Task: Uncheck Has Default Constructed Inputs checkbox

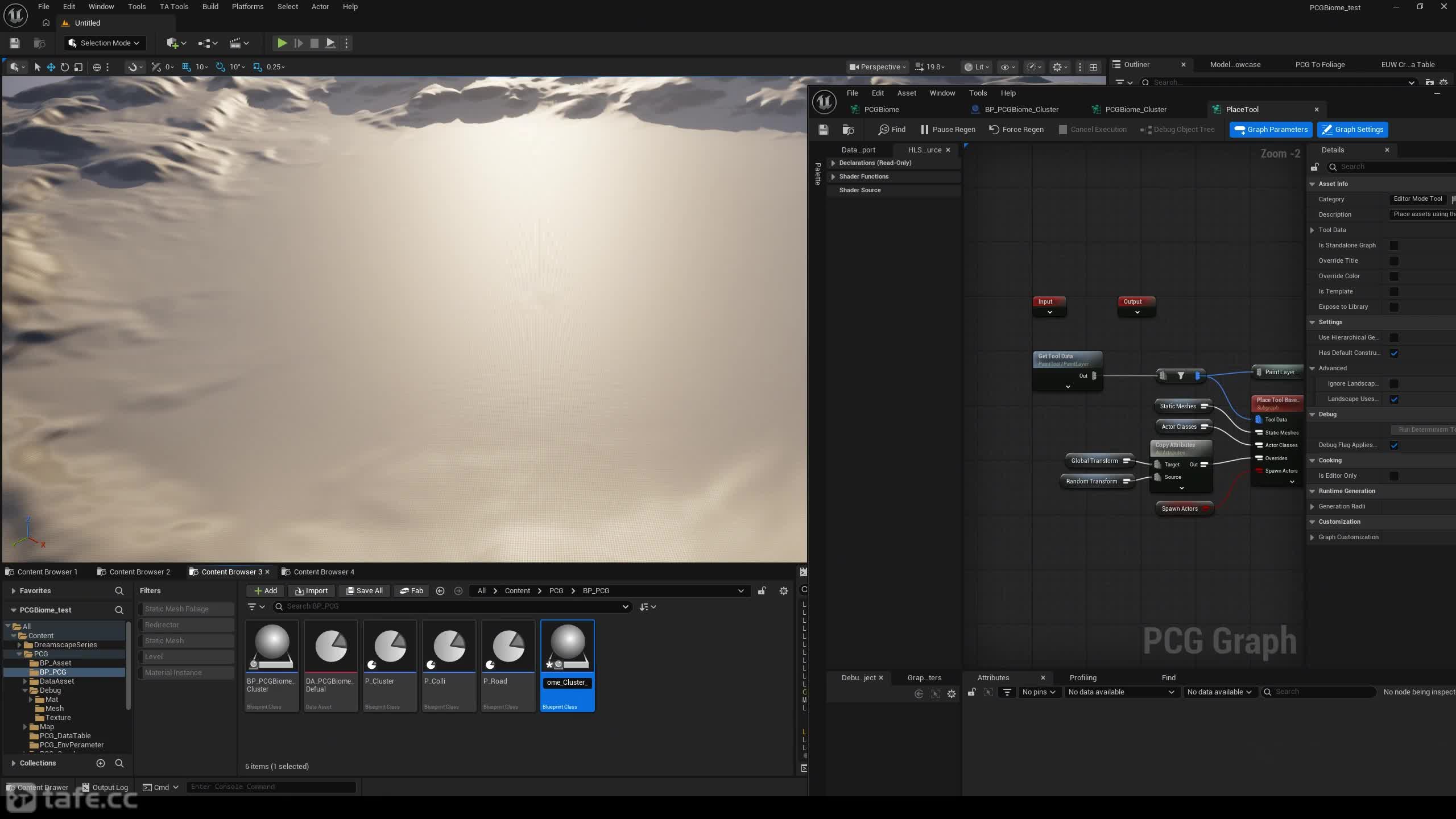Action: pos(1393,353)
